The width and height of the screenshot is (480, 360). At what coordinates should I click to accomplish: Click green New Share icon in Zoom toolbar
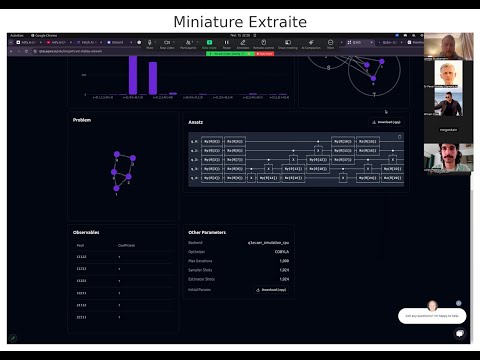[209, 43]
